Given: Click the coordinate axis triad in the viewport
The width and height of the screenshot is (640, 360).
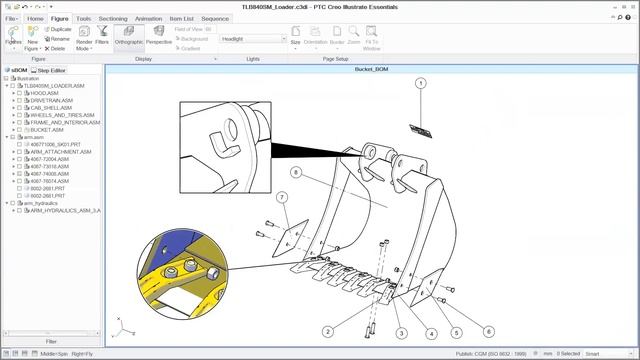Looking at the screenshot, I should 122,328.
